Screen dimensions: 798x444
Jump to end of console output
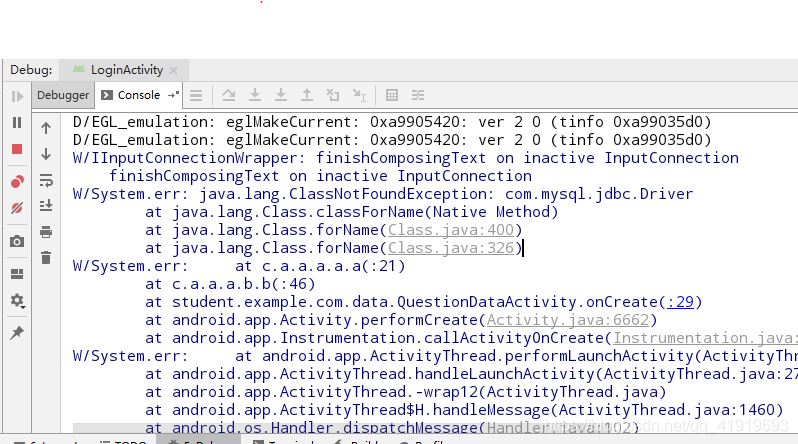[x=46, y=206]
